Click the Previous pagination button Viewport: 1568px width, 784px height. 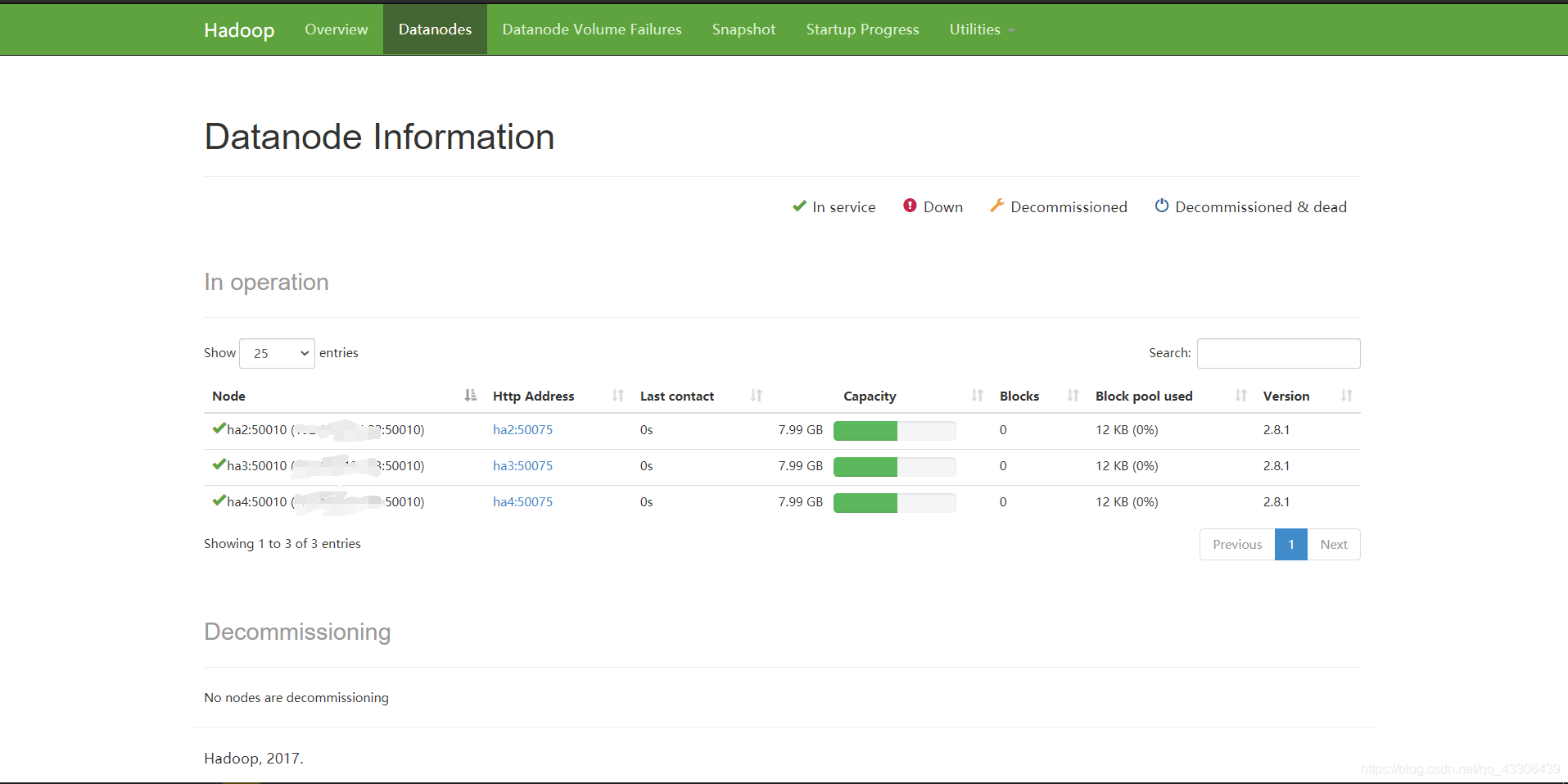1237,545
